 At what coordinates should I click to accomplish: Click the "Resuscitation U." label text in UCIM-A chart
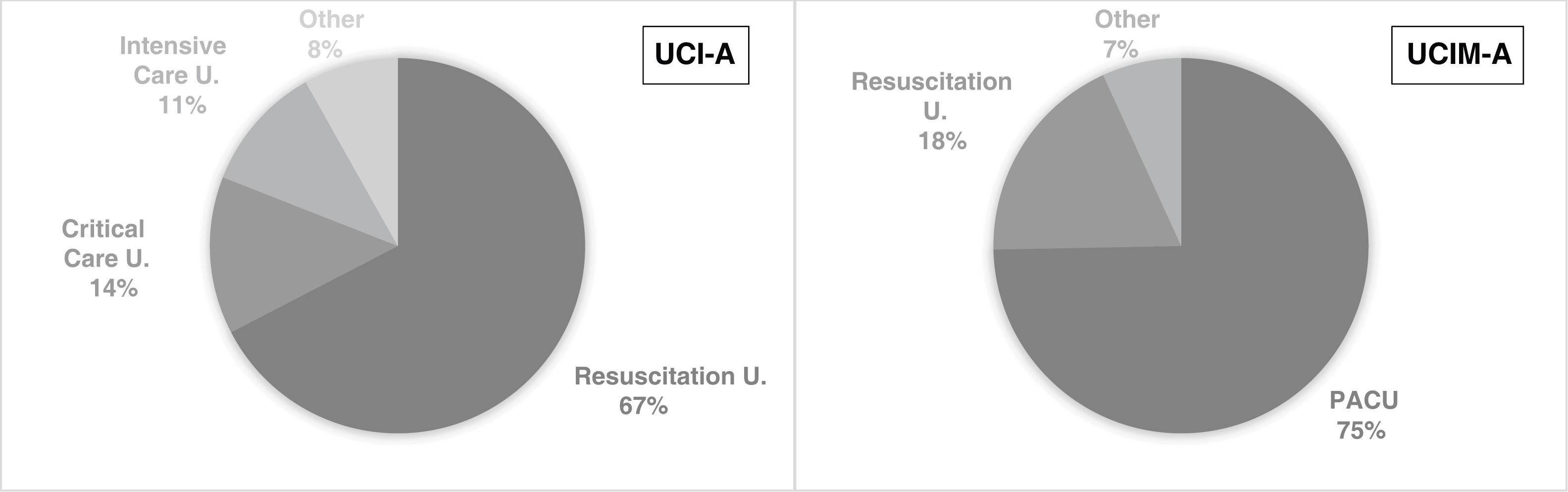pyautogui.click(x=931, y=96)
